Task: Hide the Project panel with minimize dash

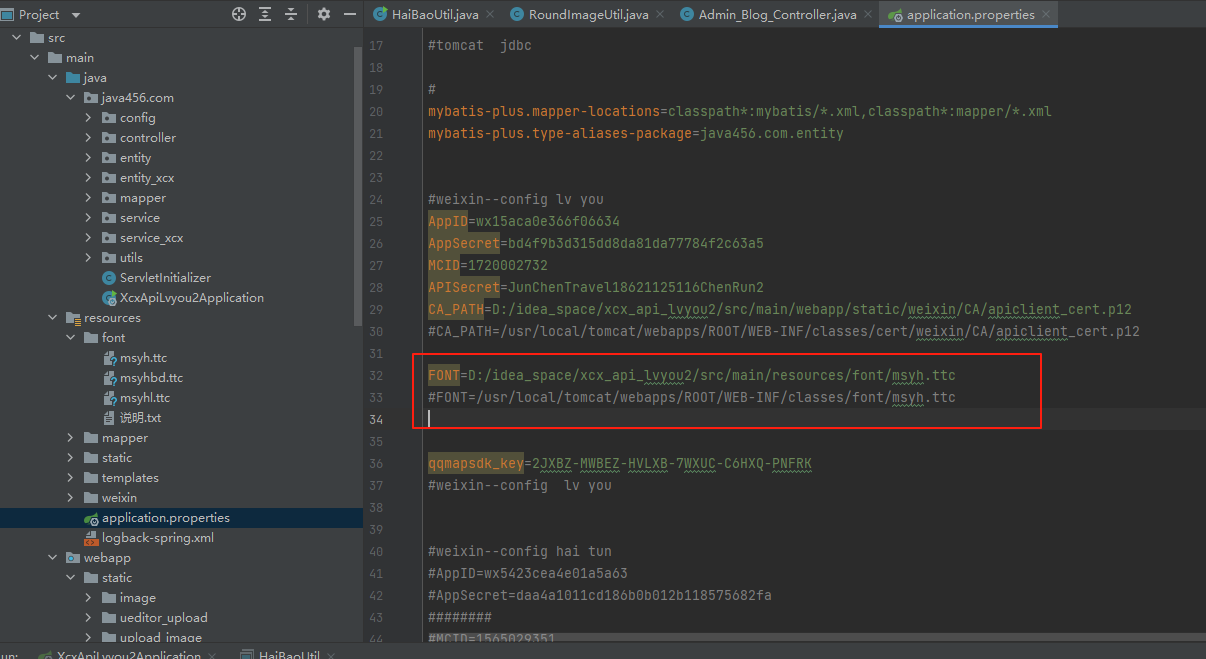Action: click(349, 14)
